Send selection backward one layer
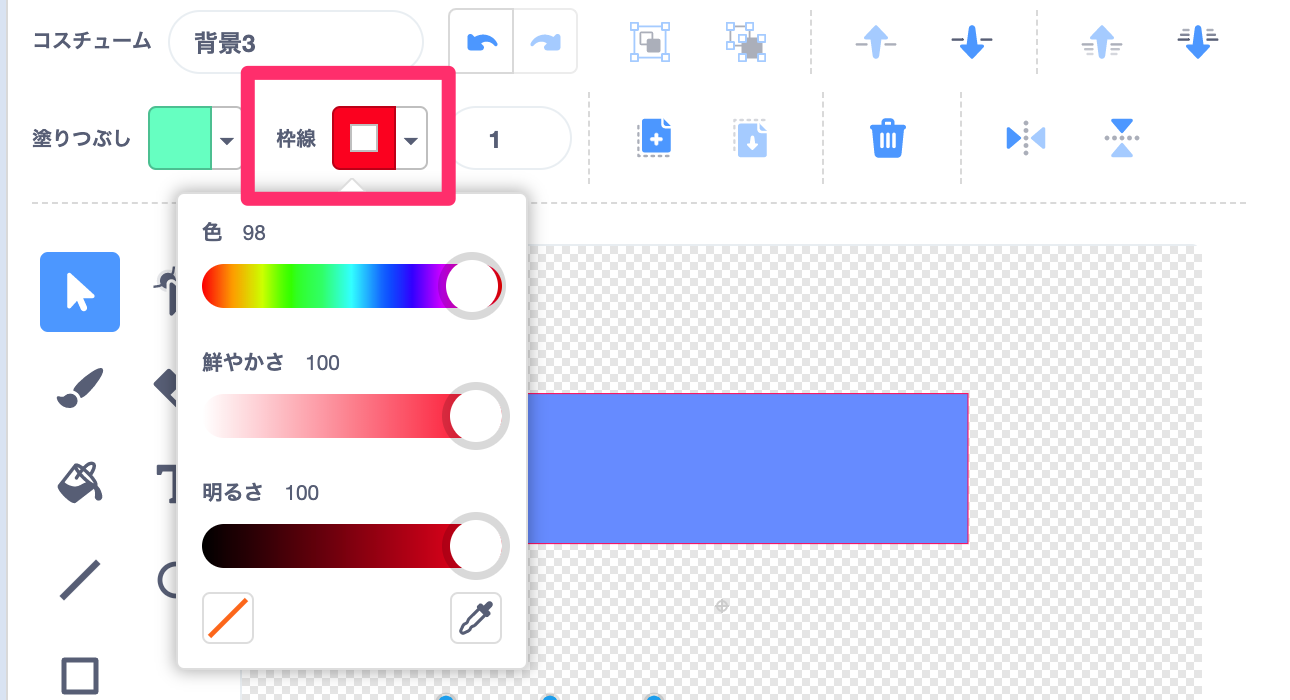The image size is (1290, 700). click(x=971, y=42)
